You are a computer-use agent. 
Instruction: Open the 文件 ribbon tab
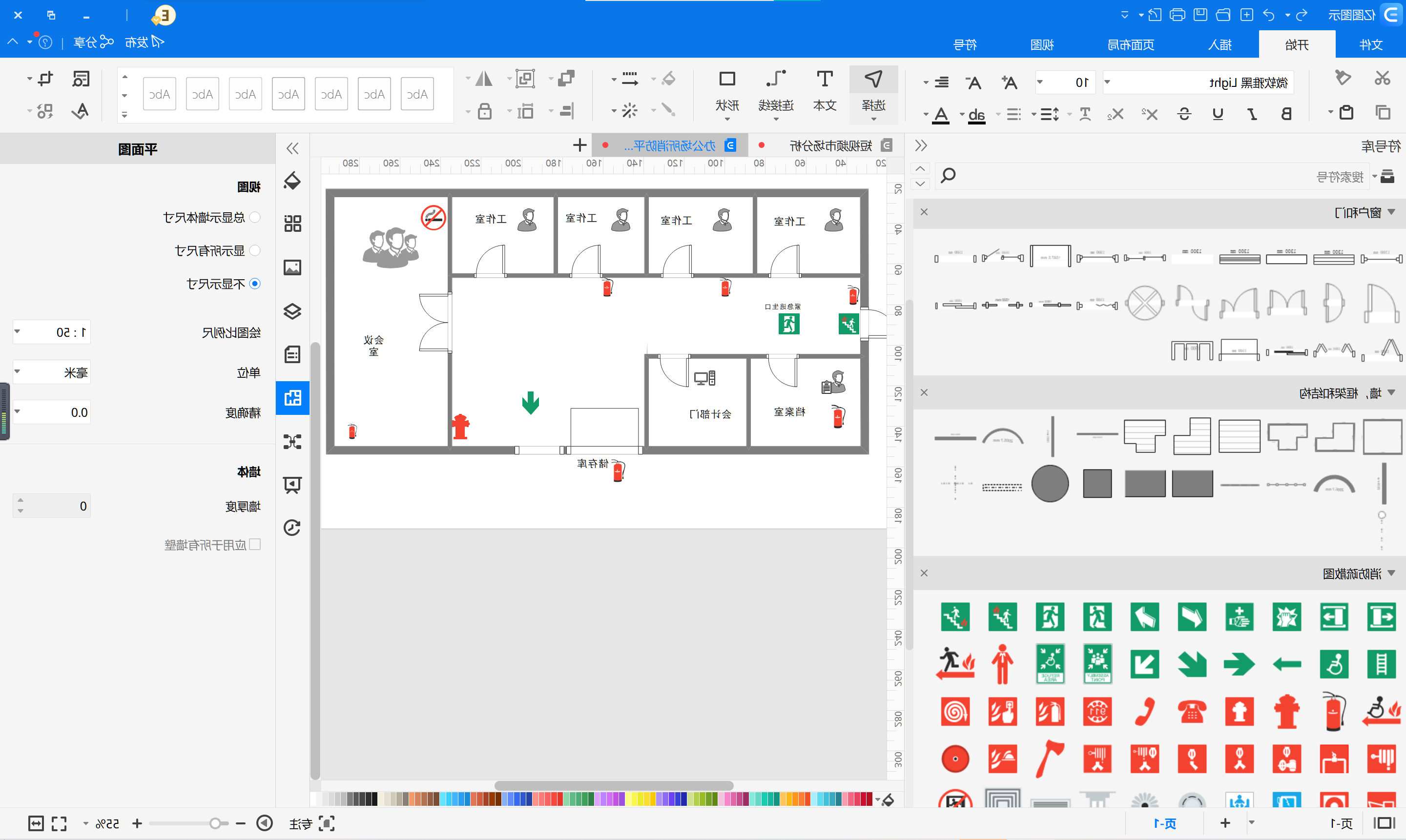pyautogui.click(x=1371, y=45)
